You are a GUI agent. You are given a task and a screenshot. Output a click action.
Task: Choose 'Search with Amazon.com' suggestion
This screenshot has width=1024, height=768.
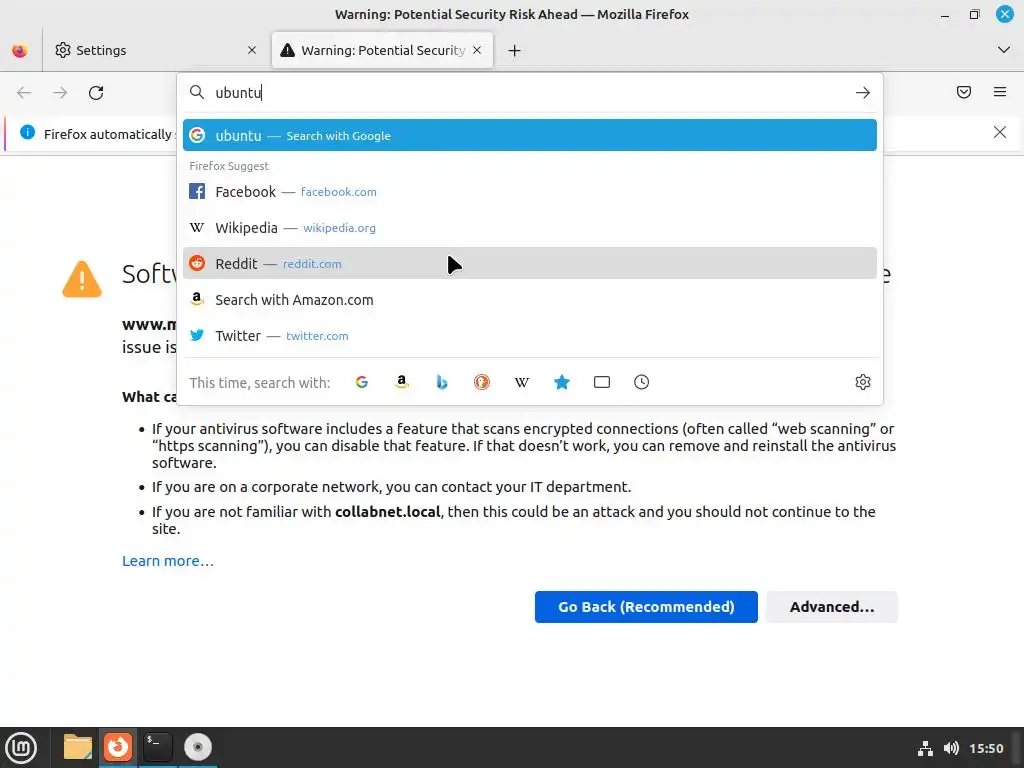(x=530, y=300)
